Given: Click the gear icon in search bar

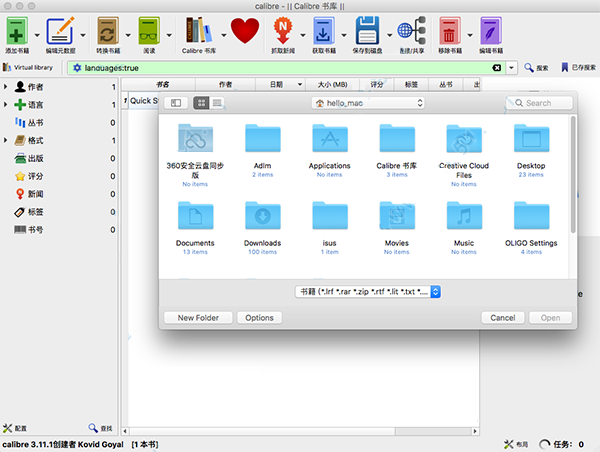Looking at the screenshot, I should coord(77,68).
